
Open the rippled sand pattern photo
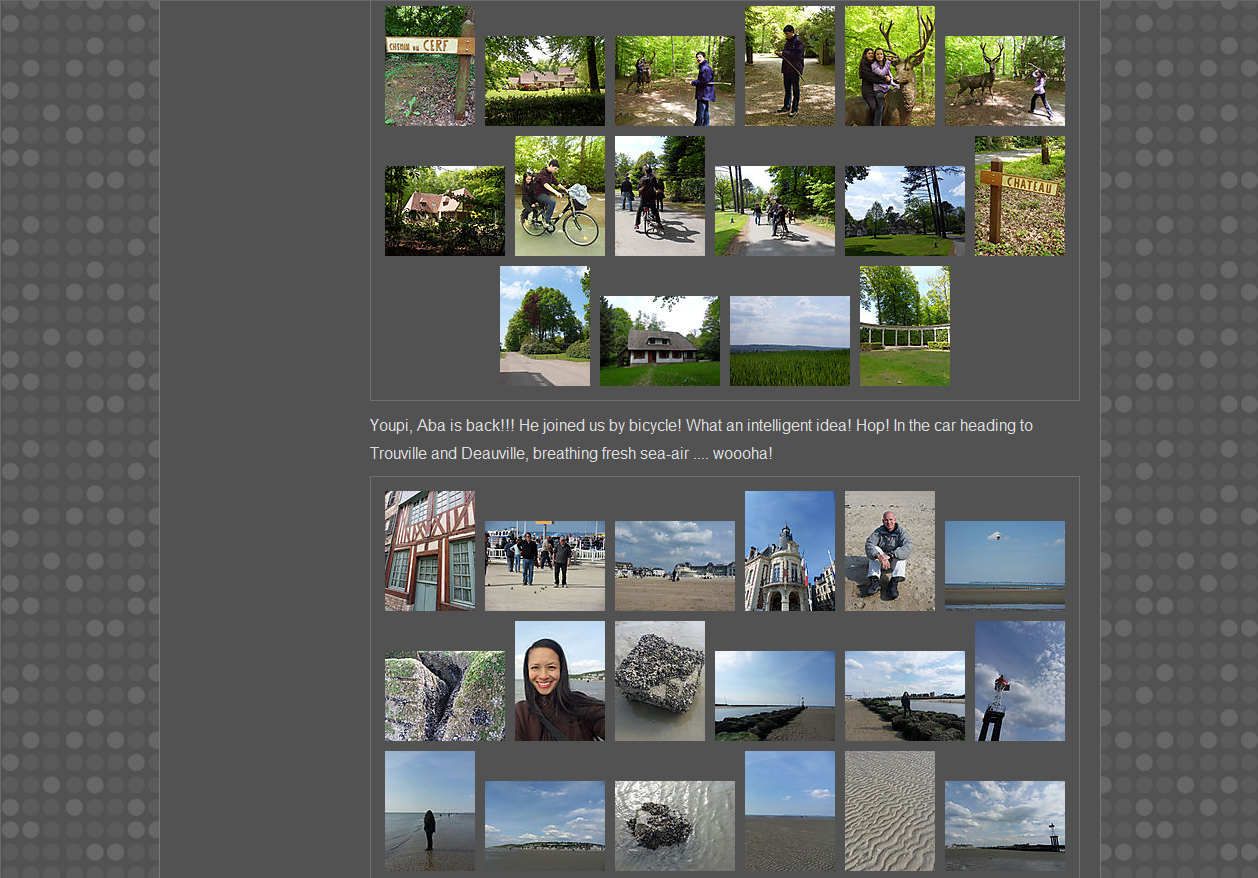click(x=889, y=811)
